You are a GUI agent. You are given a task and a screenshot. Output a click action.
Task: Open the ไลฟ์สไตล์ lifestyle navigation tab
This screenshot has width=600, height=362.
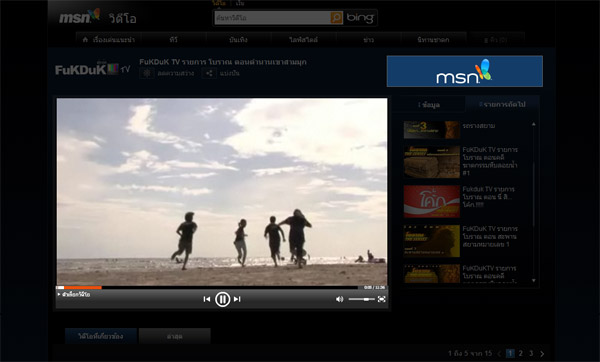point(303,39)
